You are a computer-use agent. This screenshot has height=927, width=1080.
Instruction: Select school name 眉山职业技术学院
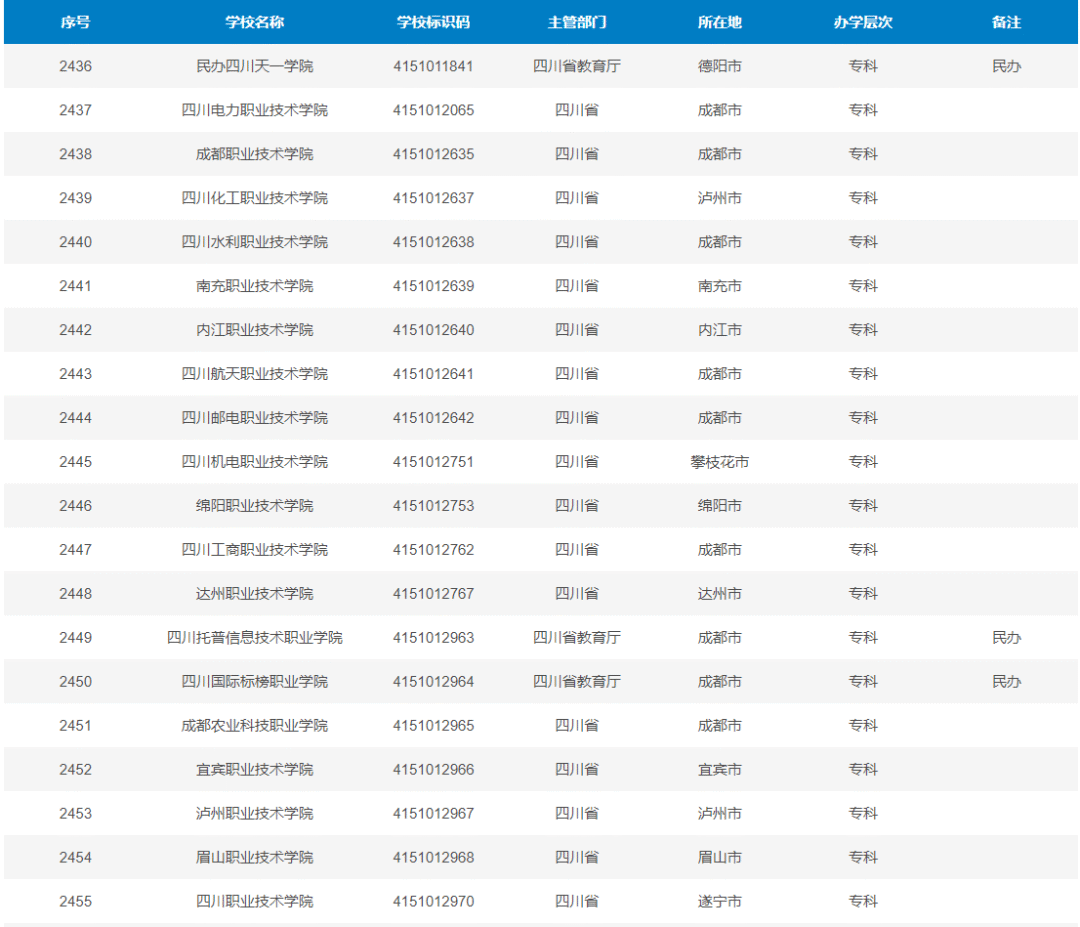pyautogui.click(x=254, y=858)
